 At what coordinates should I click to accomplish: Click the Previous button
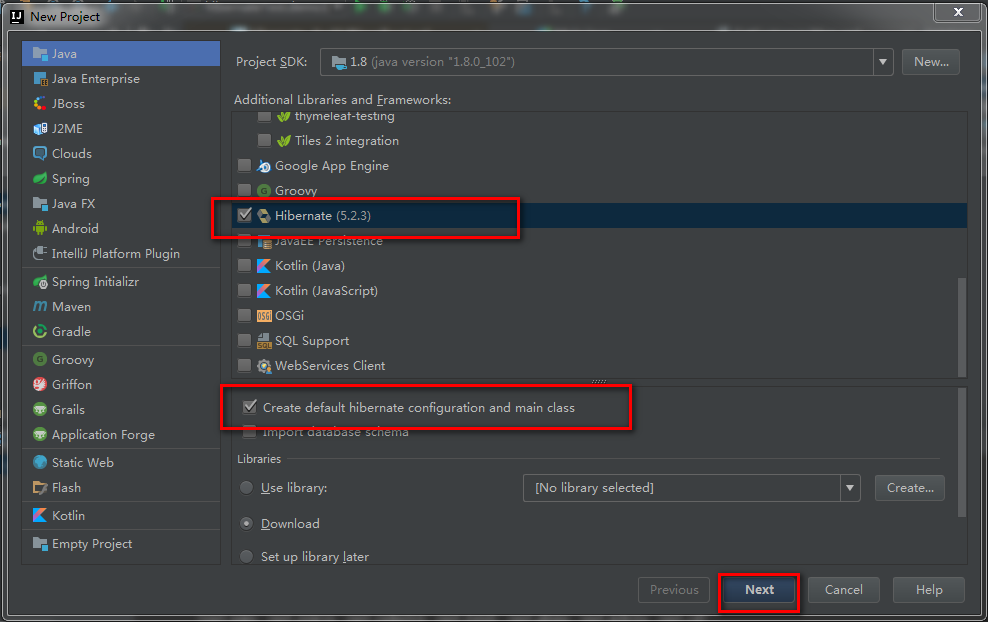(674, 590)
